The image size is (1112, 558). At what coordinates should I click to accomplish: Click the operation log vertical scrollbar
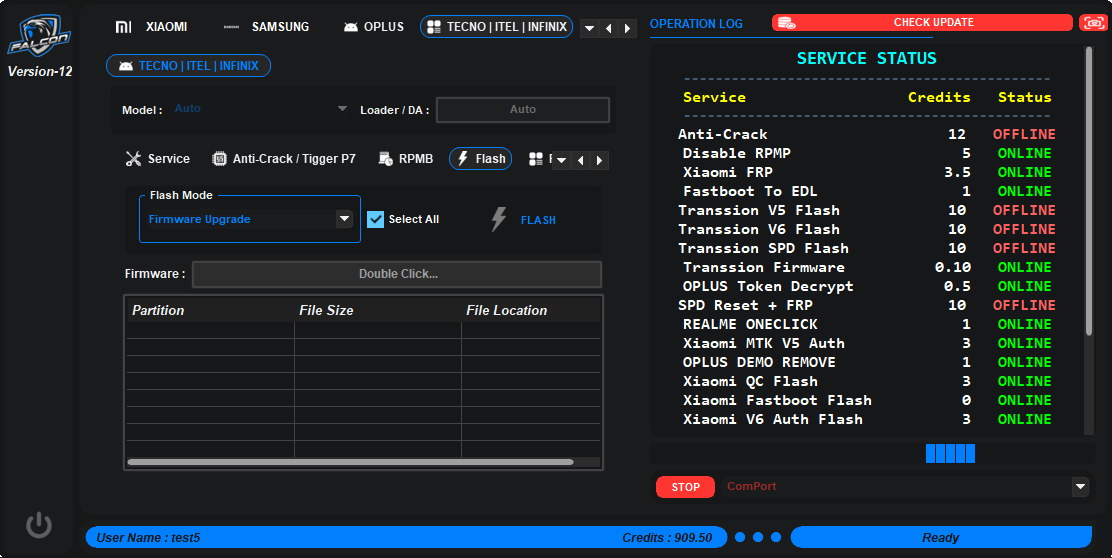click(1089, 191)
